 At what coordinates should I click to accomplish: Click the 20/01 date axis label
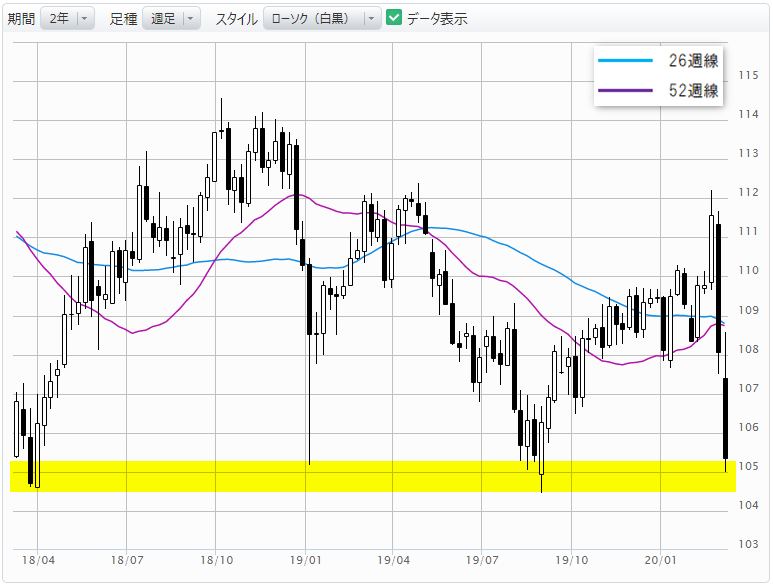(661, 560)
